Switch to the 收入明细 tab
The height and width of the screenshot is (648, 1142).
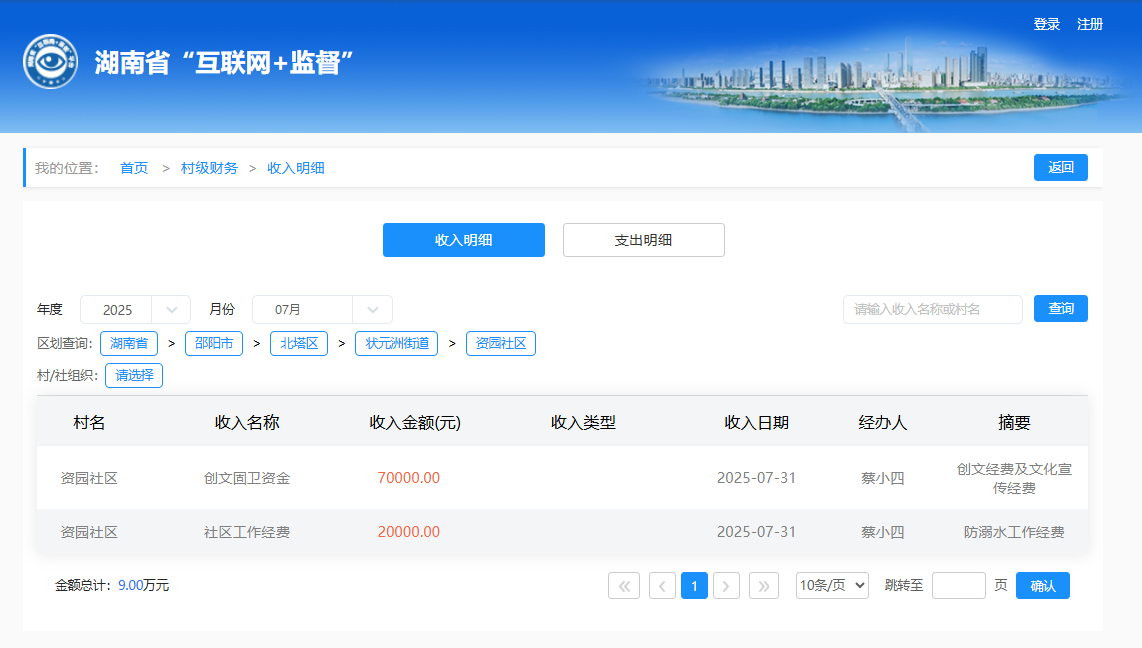click(x=463, y=240)
